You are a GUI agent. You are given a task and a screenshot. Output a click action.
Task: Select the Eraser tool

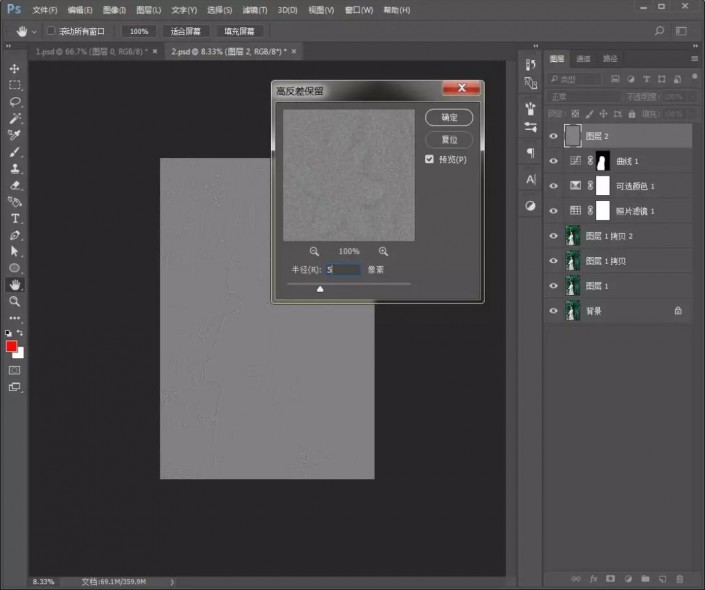tap(14, 185)
